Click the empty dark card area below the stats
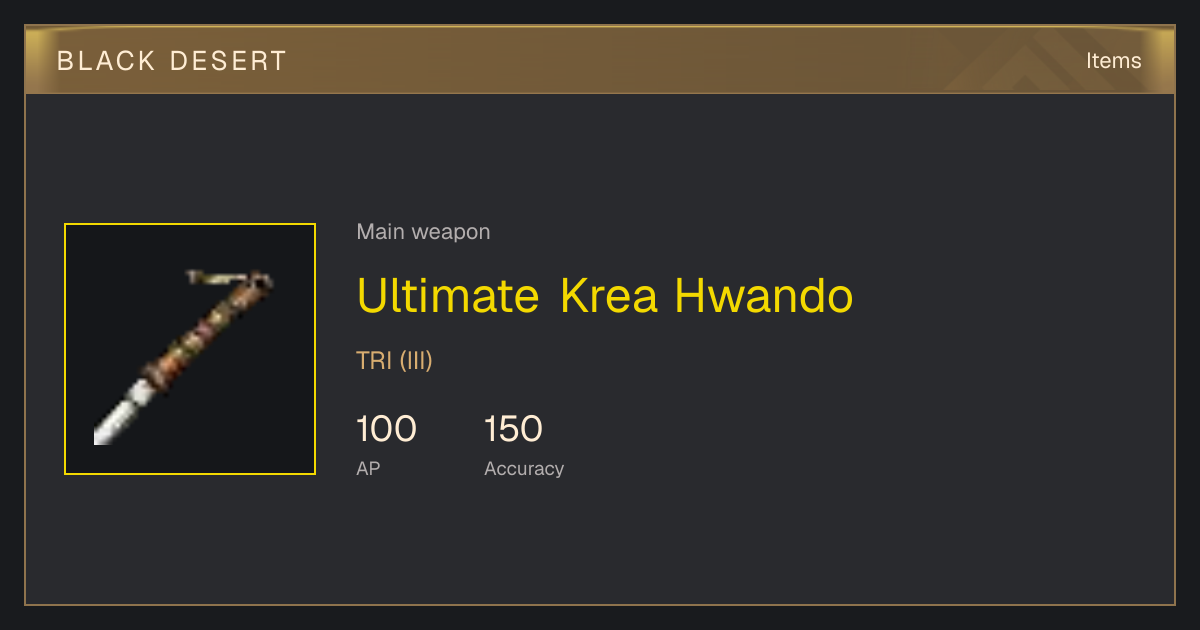 (x=600, y=545)
